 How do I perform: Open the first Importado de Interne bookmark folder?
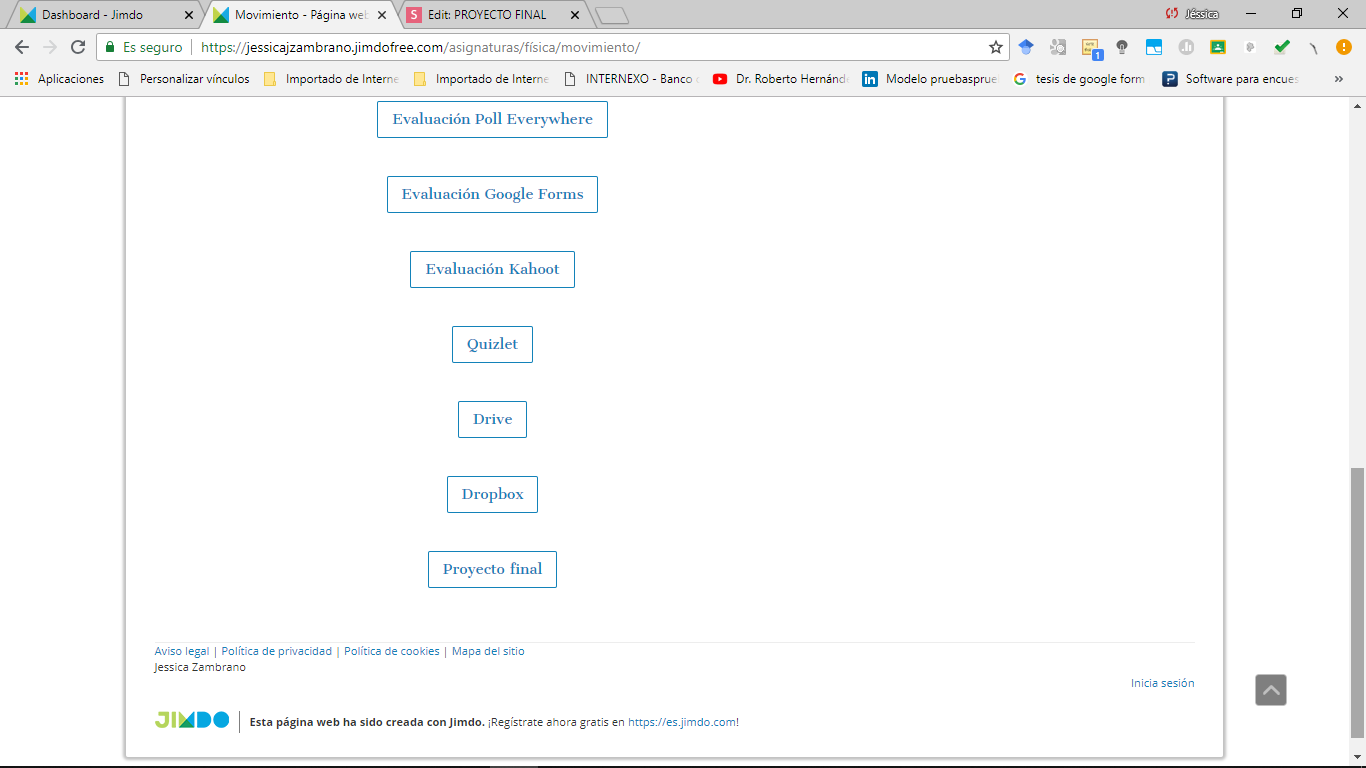pyautogui.click(x=331, y=79)
